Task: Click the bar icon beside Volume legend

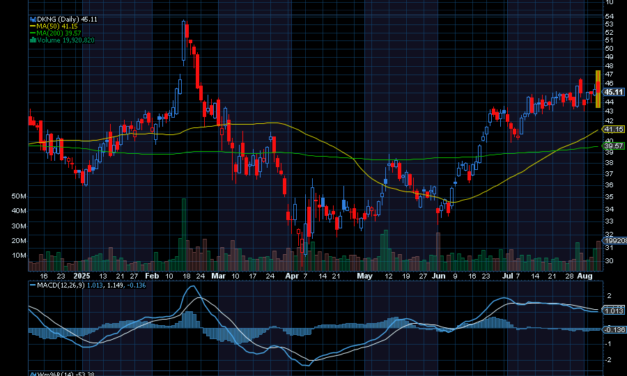Action: coord(33,40)
